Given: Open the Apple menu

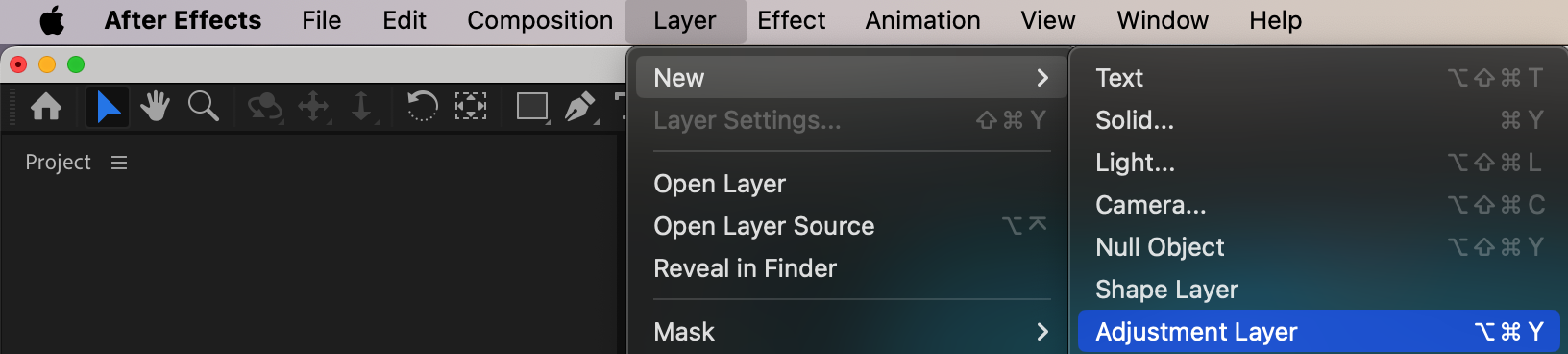Looking at the screenshot, I should 52,20.
